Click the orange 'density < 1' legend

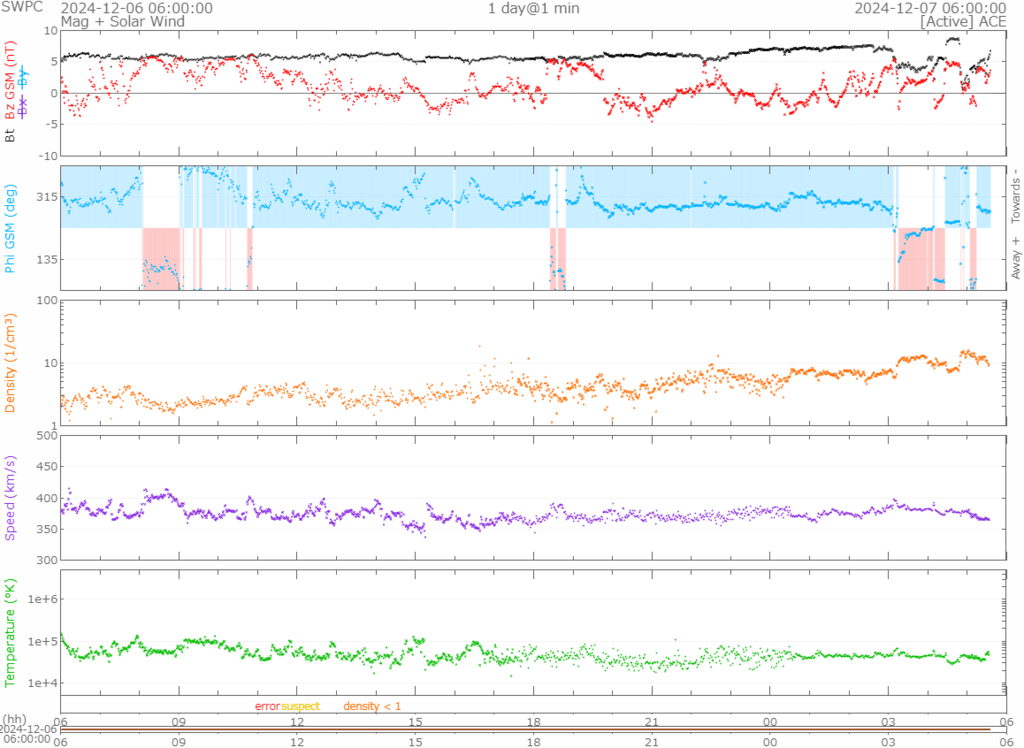[x=372, y=706]
